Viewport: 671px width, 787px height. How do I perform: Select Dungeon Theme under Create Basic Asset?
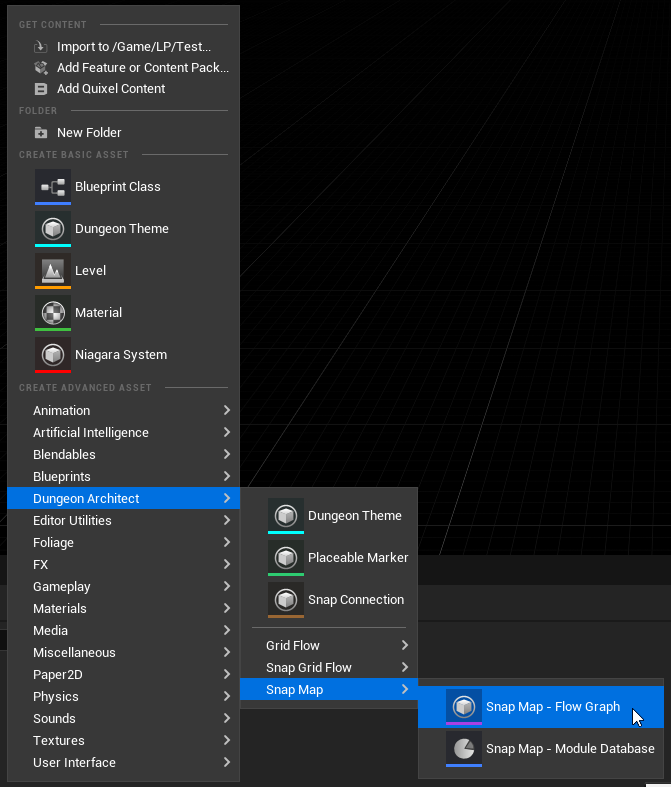click(x=123, y=229)
